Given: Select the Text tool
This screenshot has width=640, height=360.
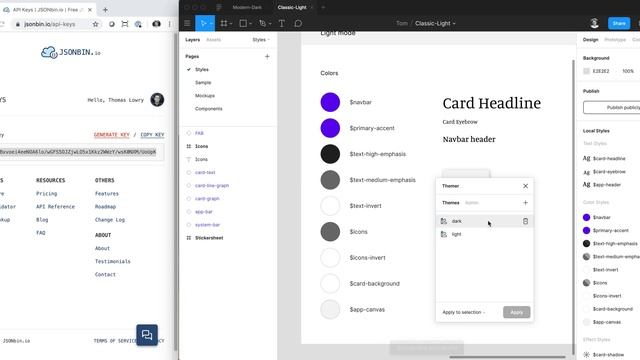Looking at the screenshot, I should 282,24.
